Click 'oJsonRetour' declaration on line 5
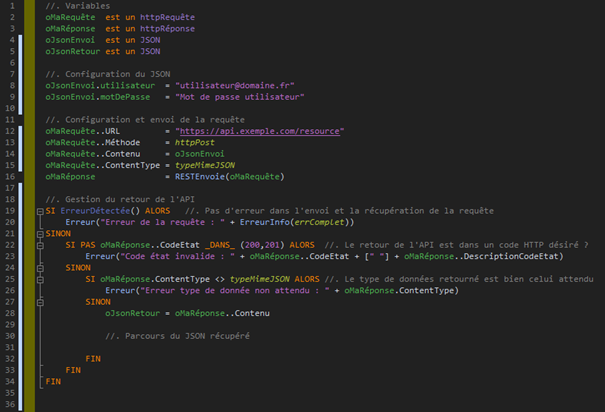 click(x=73, y=51)
